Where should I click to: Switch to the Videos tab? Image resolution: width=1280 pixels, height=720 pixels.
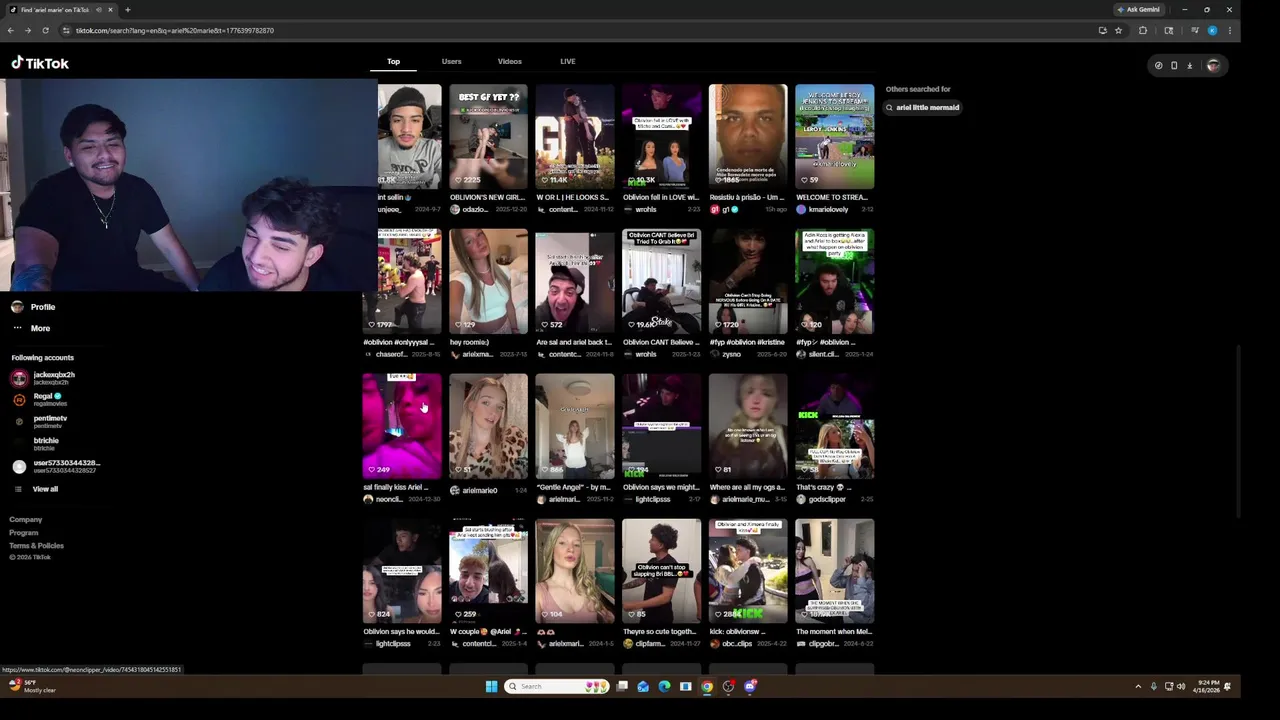[x=509, y=61]
